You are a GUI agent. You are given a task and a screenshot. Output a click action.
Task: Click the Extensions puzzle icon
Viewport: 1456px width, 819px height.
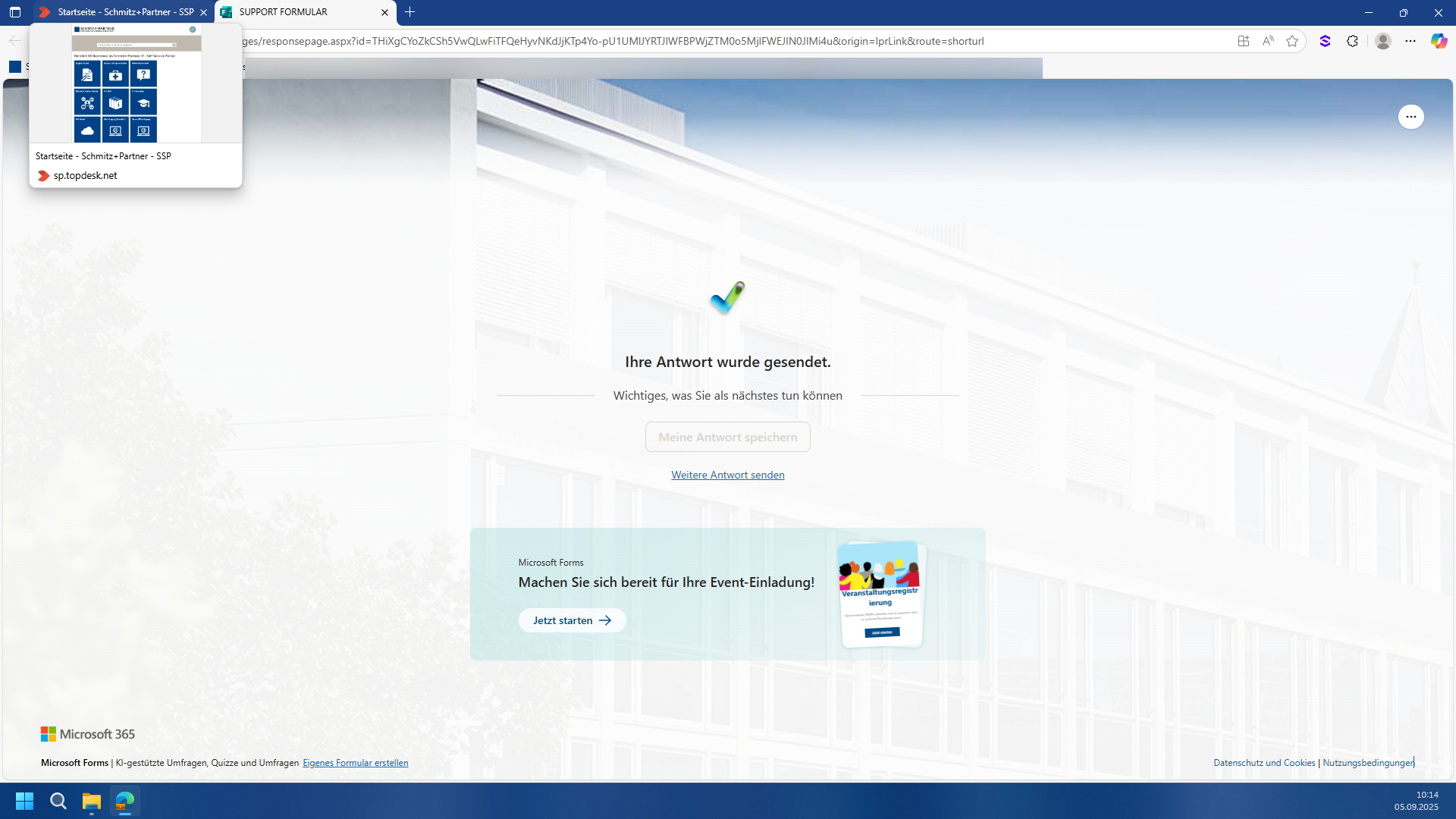[x=1352, y=41]
